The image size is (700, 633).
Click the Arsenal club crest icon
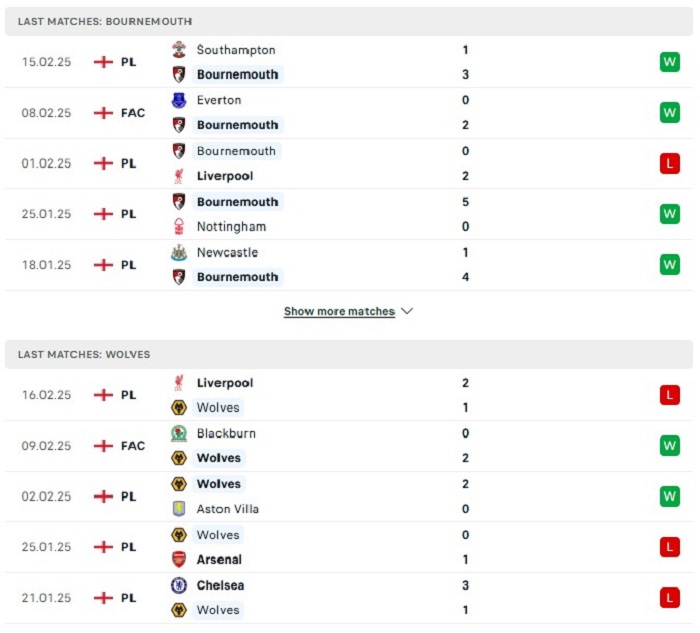[x=179, y=560]
